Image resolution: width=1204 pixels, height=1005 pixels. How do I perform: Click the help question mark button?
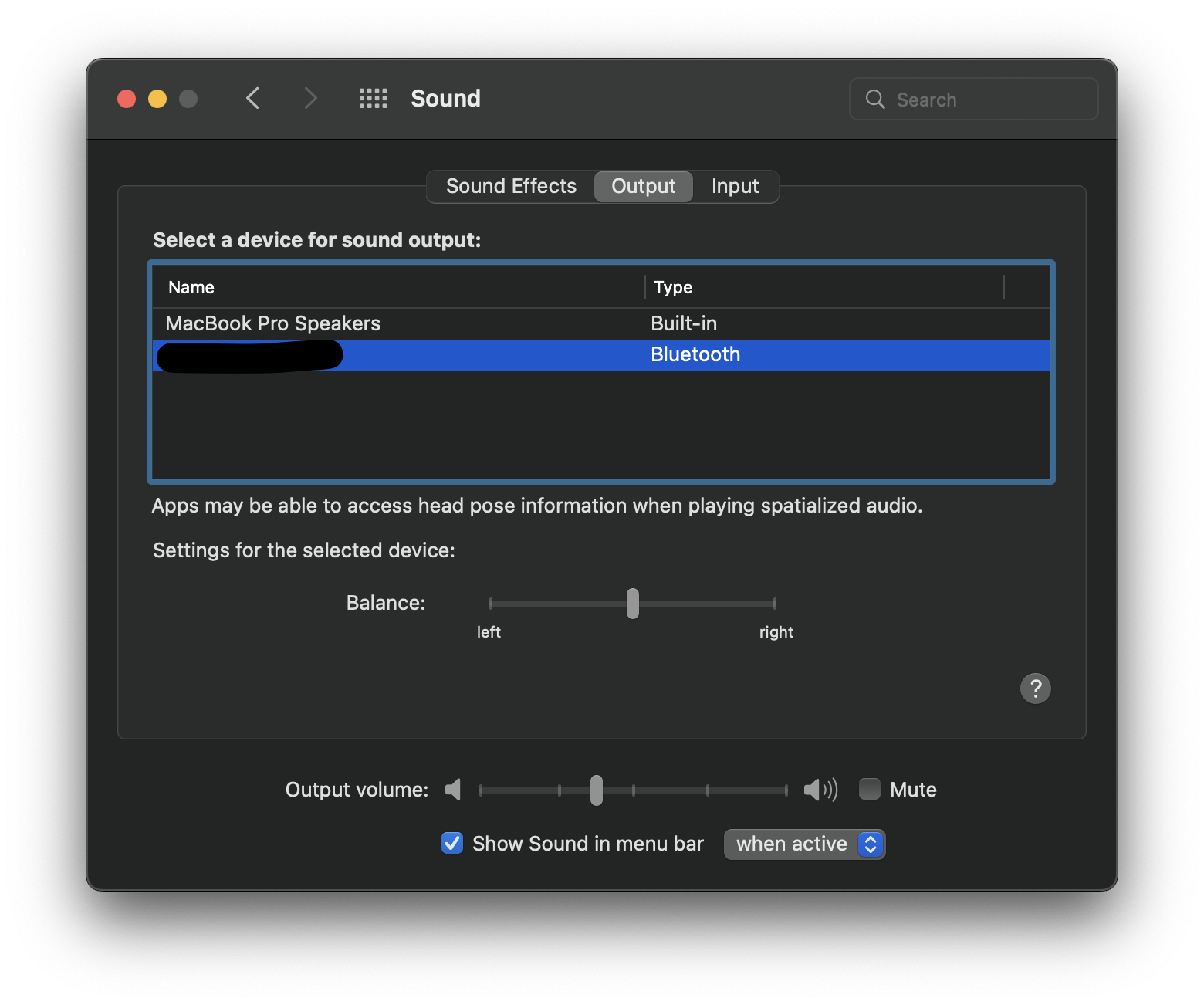click(1035, 688)
